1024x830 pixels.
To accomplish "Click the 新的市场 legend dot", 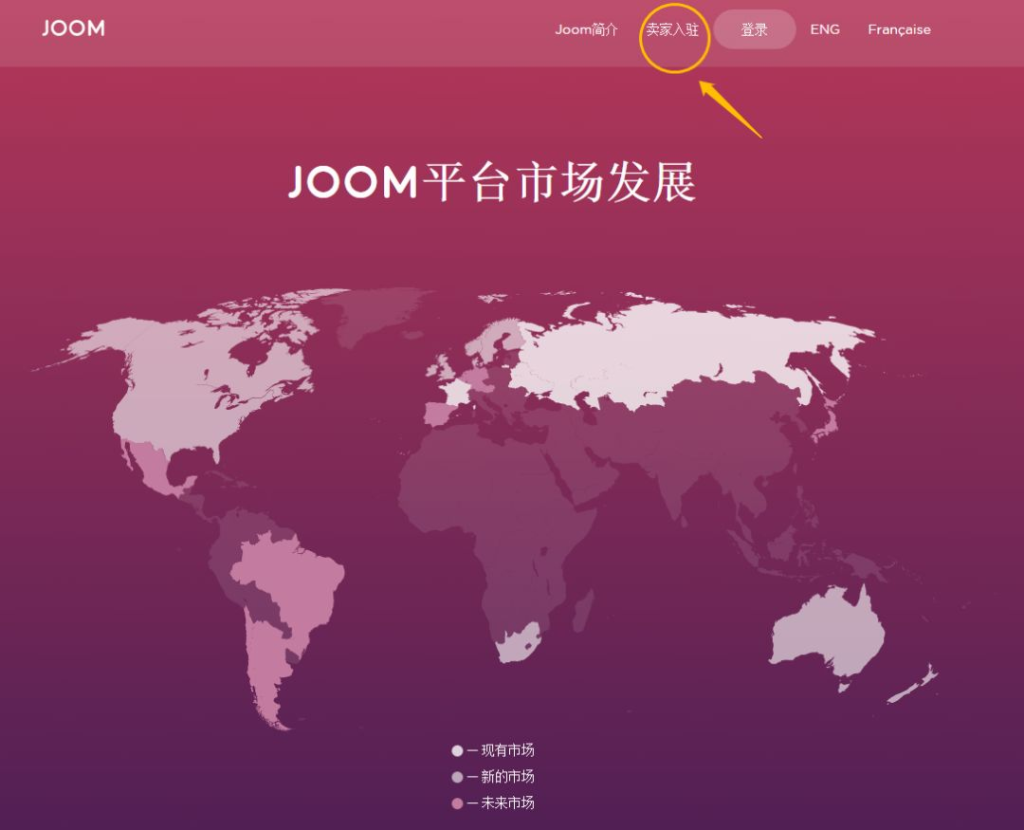I will tap(457, 777).
